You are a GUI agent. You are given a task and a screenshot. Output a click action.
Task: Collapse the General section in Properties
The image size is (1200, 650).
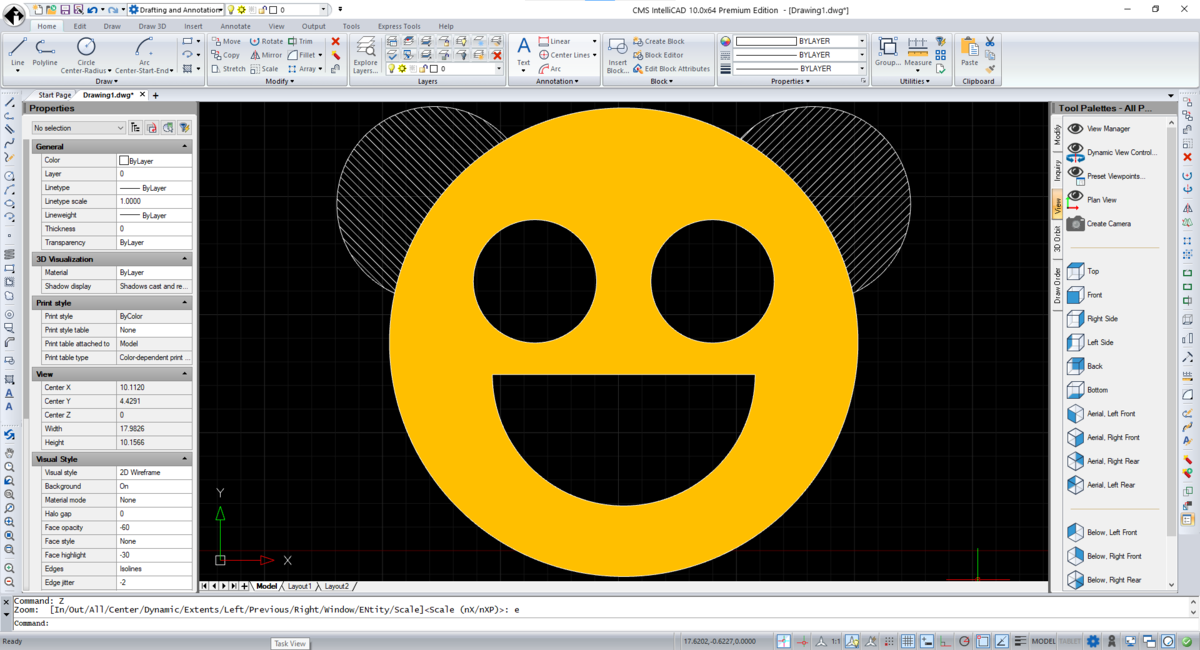coord(184,147)
